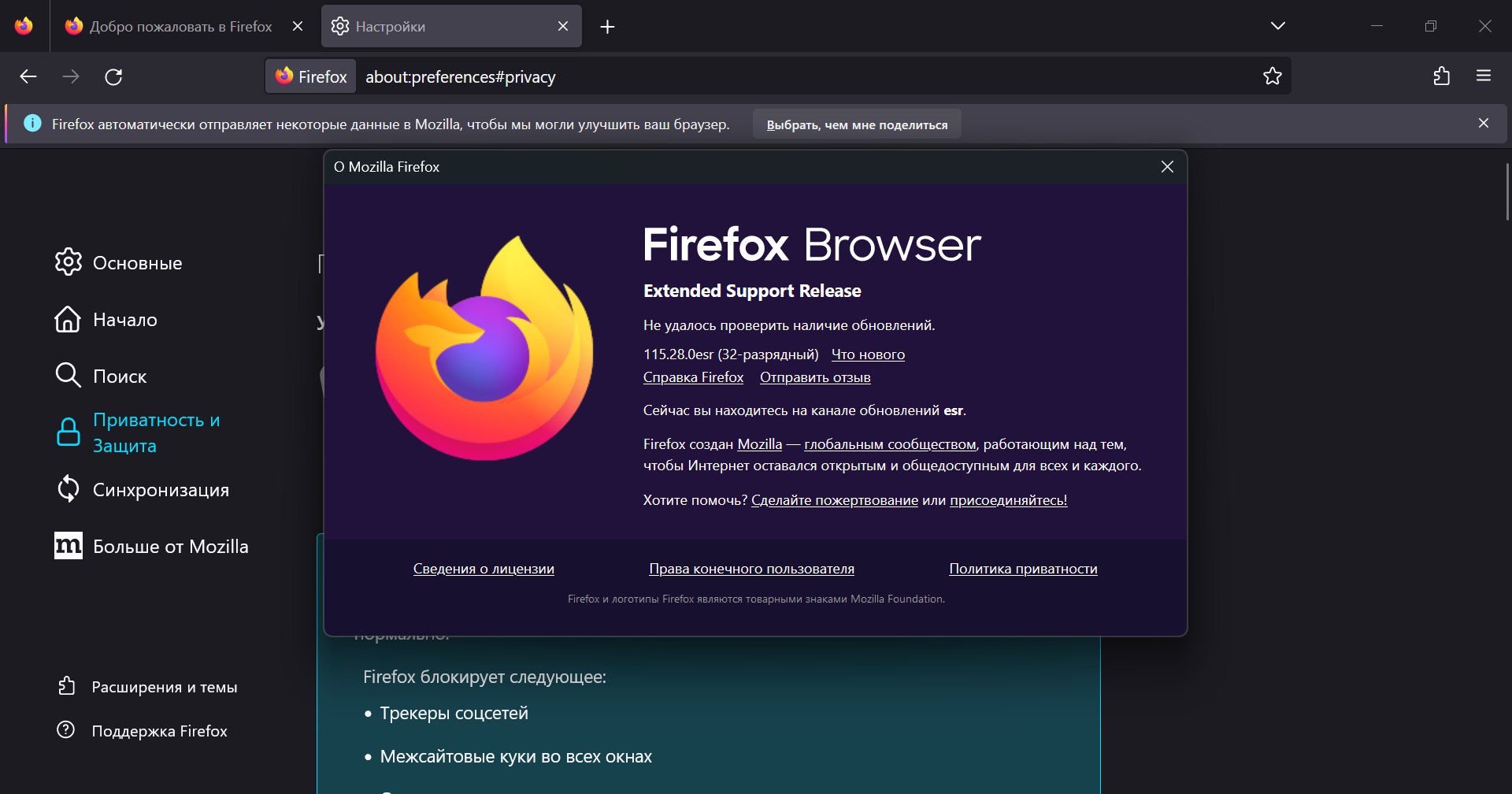This screenshot has width=1512, height=794.
Task: Switch to the Настройки tab
Action: tap(451, 26)
